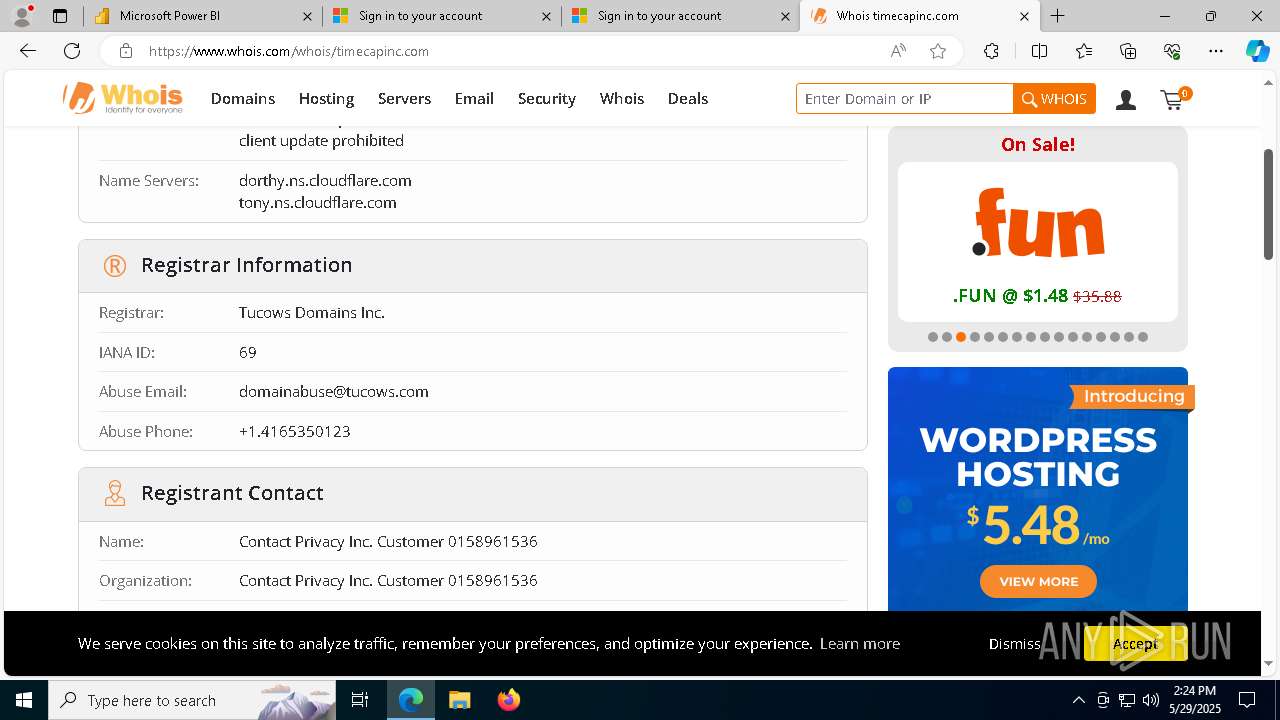Switch to second Sign in to your account tab
Image resolution: width=1280 pixels, height=720 pixels.
pos(680,16)
